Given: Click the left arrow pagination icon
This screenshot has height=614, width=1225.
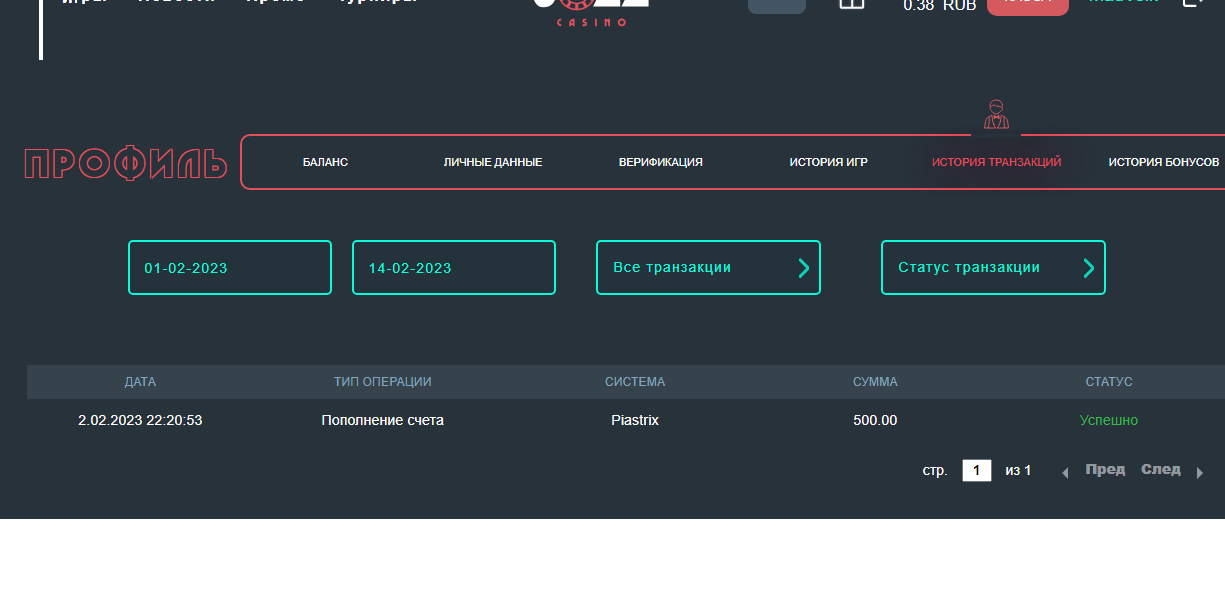Looking at the screenshot, I should tap(1065, 473).
